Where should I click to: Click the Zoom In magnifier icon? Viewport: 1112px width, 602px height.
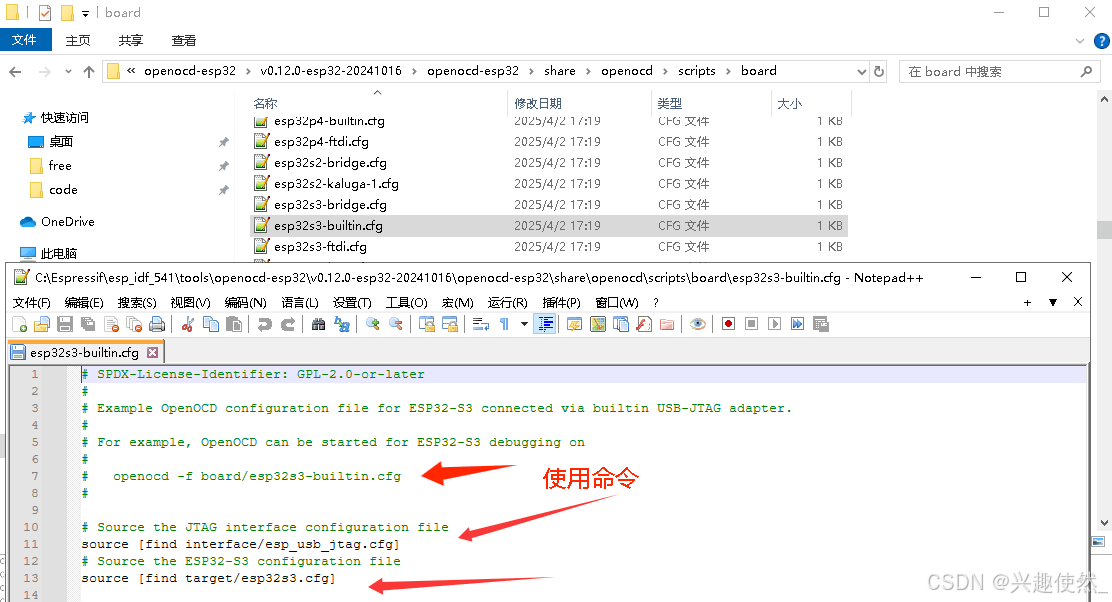[x=372, y=324]
